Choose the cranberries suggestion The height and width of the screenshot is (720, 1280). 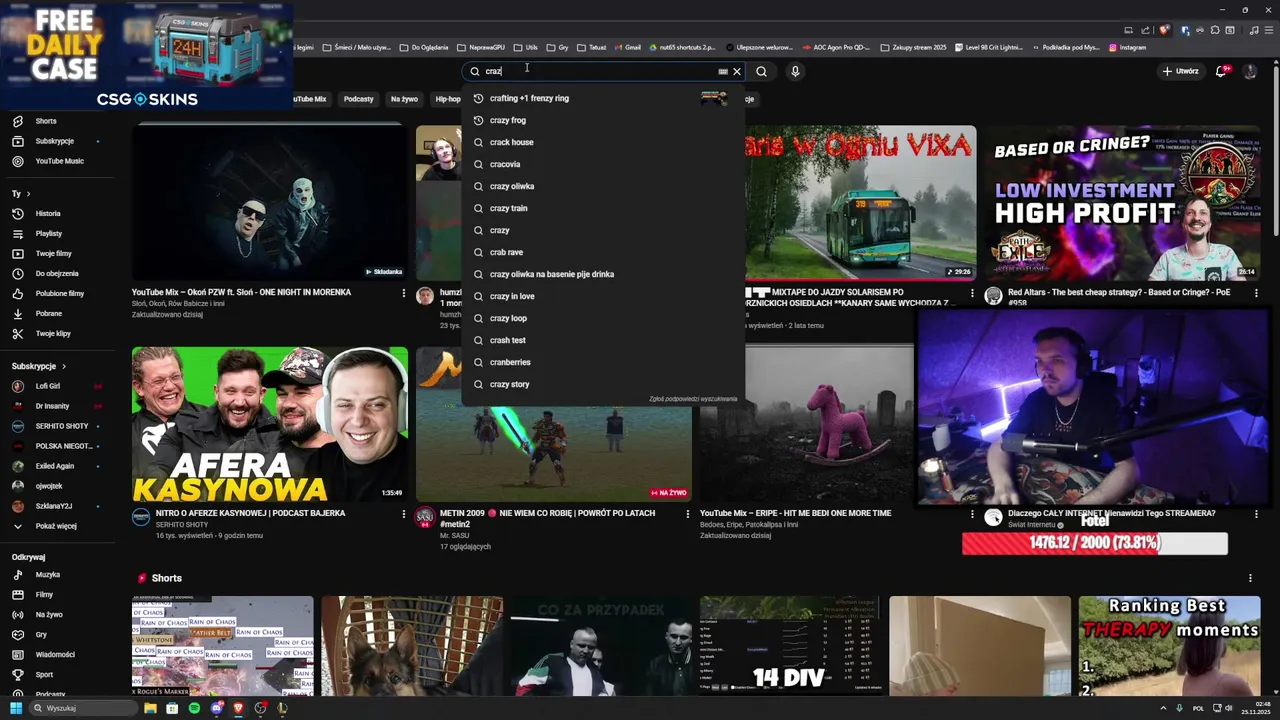pyautogui.click(x=603, y=362)
